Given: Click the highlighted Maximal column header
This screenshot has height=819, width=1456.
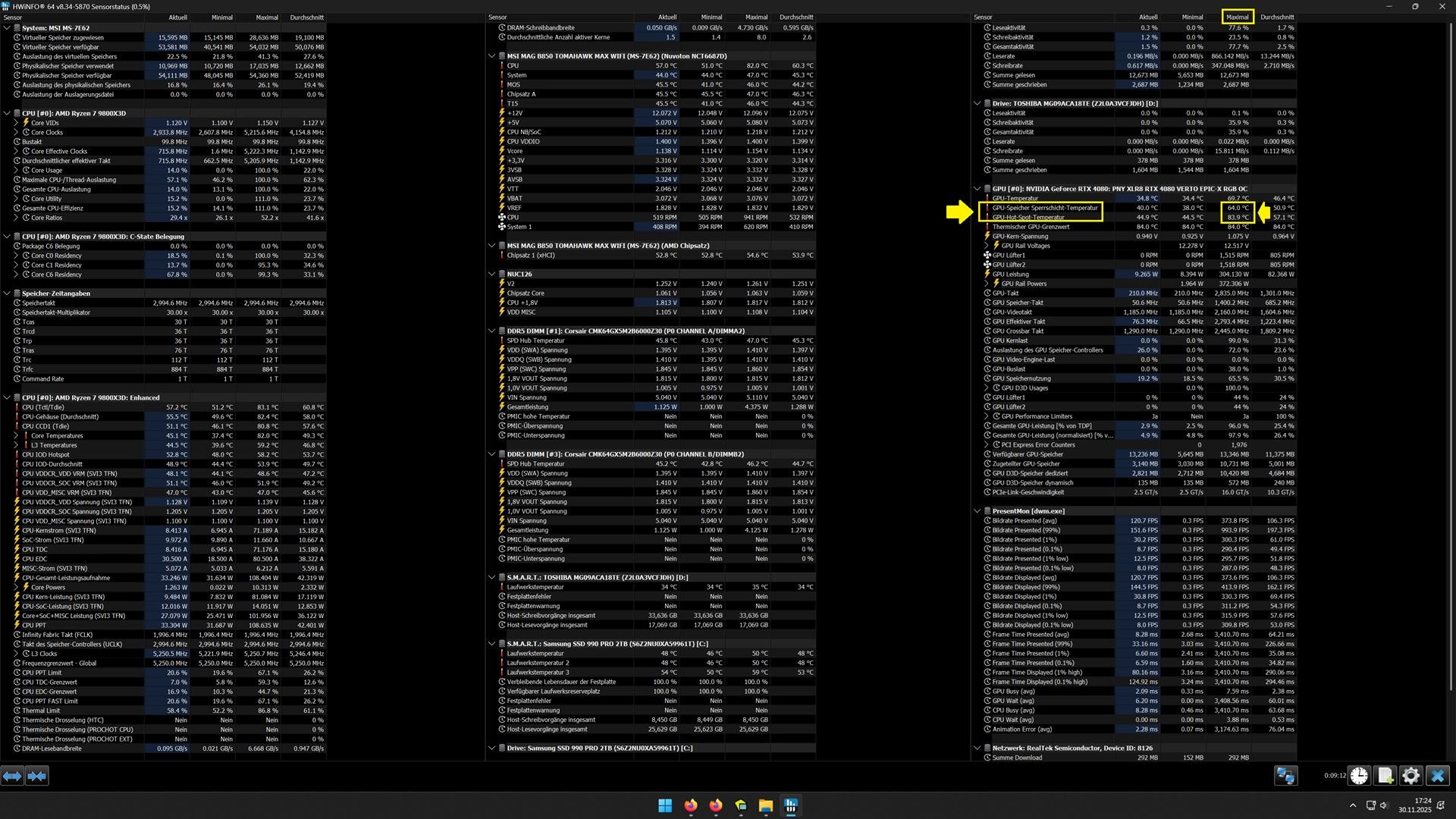Looking at the screenshot, I should pos(1237,17).
